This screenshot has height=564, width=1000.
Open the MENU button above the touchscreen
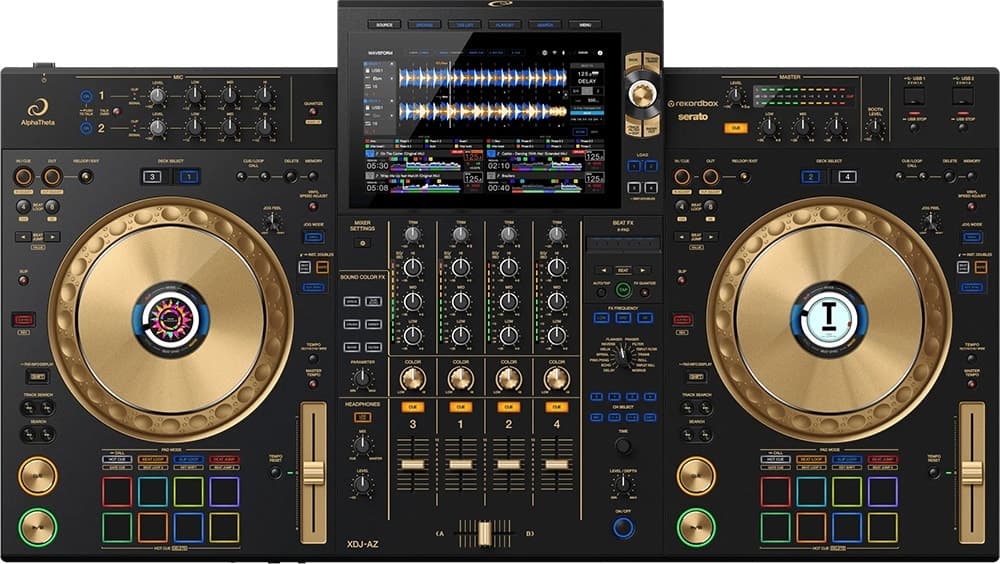[x=585, y=25]
